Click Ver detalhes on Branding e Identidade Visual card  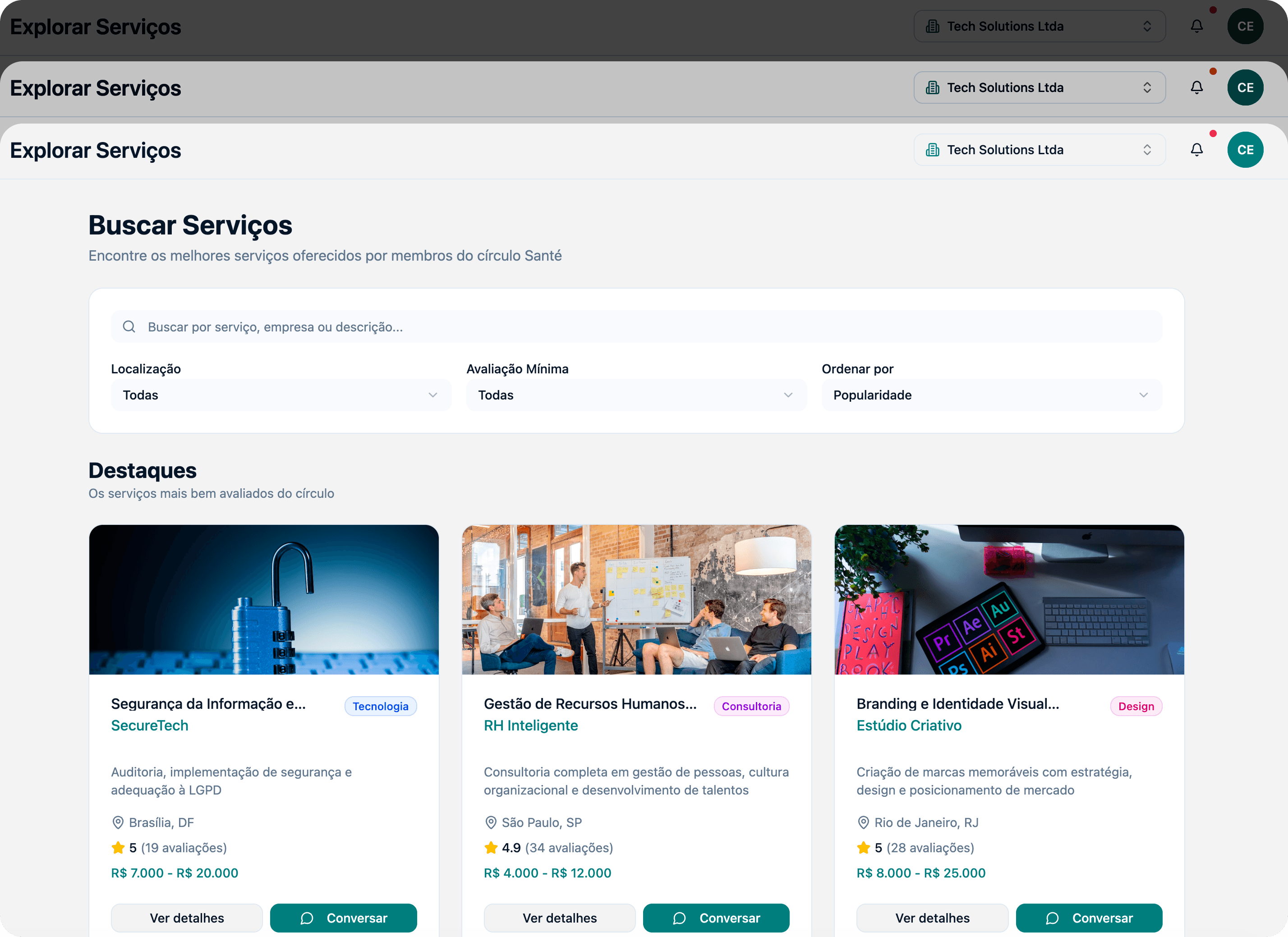(x=933, y=918)
